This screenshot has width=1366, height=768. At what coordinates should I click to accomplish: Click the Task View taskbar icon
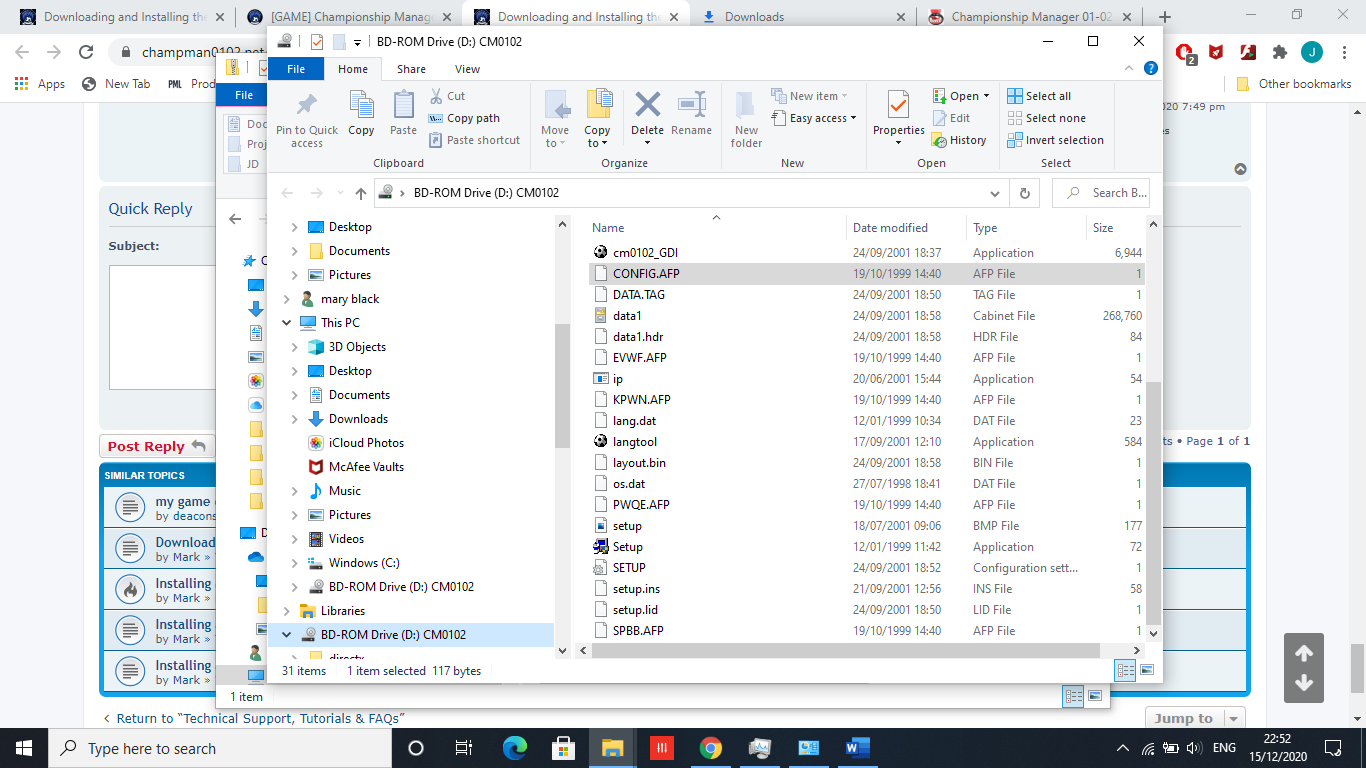coord(464,748)
